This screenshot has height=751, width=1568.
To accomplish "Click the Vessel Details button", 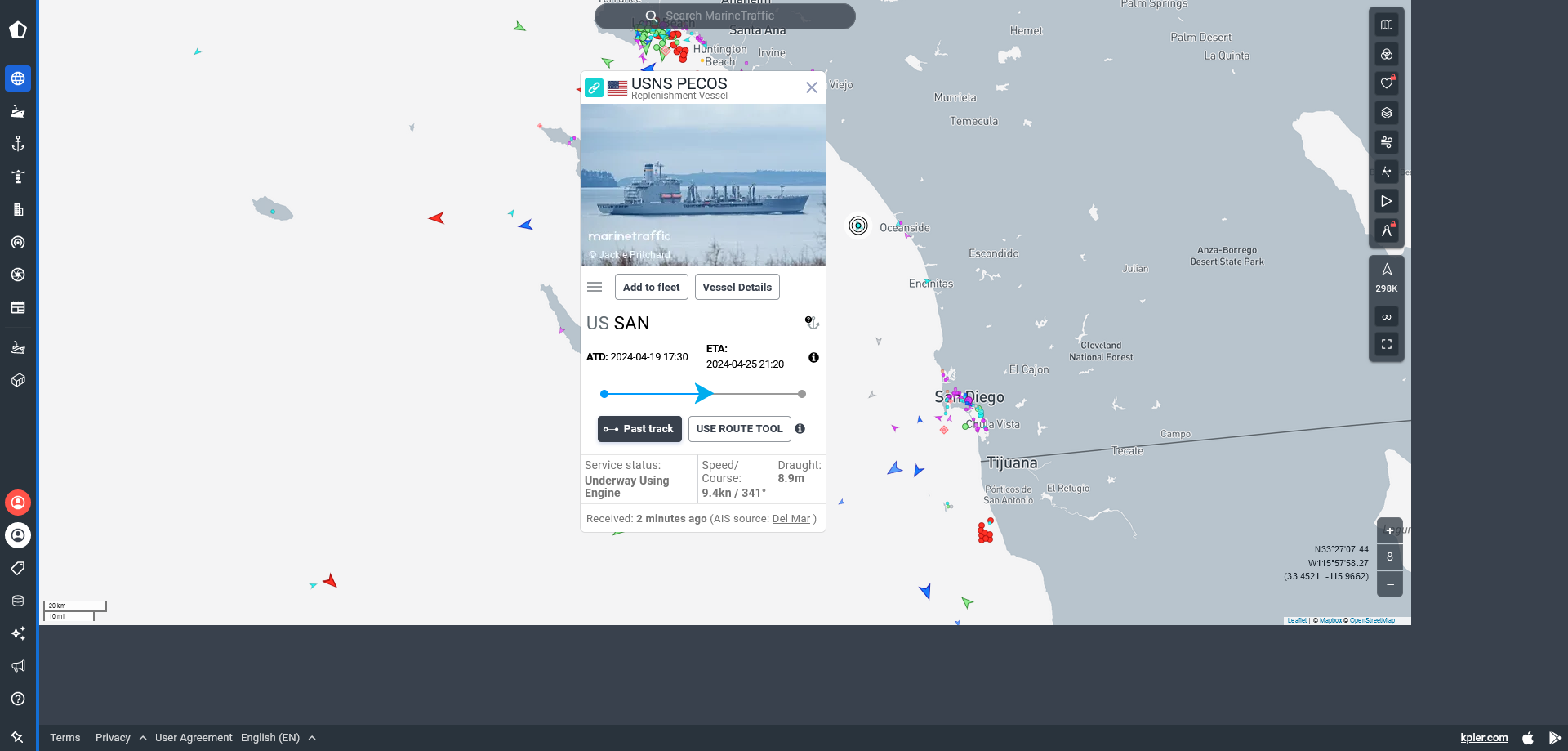I will click(x=737, y=287).
